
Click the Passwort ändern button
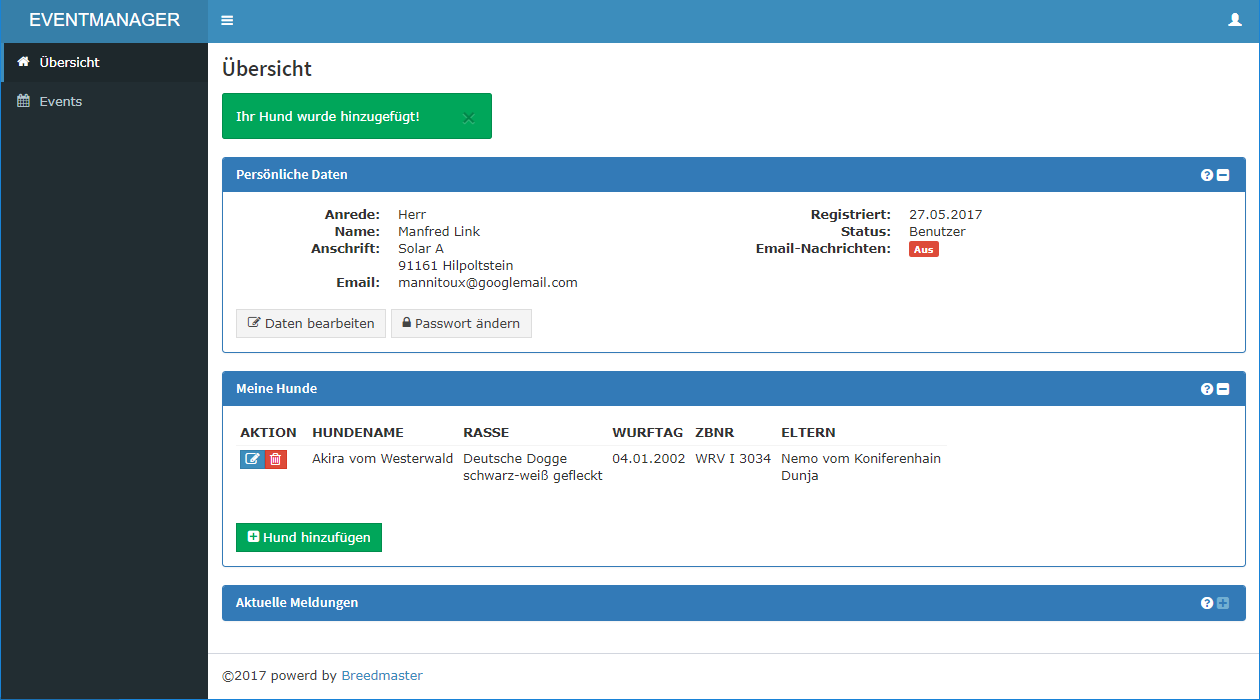click(461, 323)
